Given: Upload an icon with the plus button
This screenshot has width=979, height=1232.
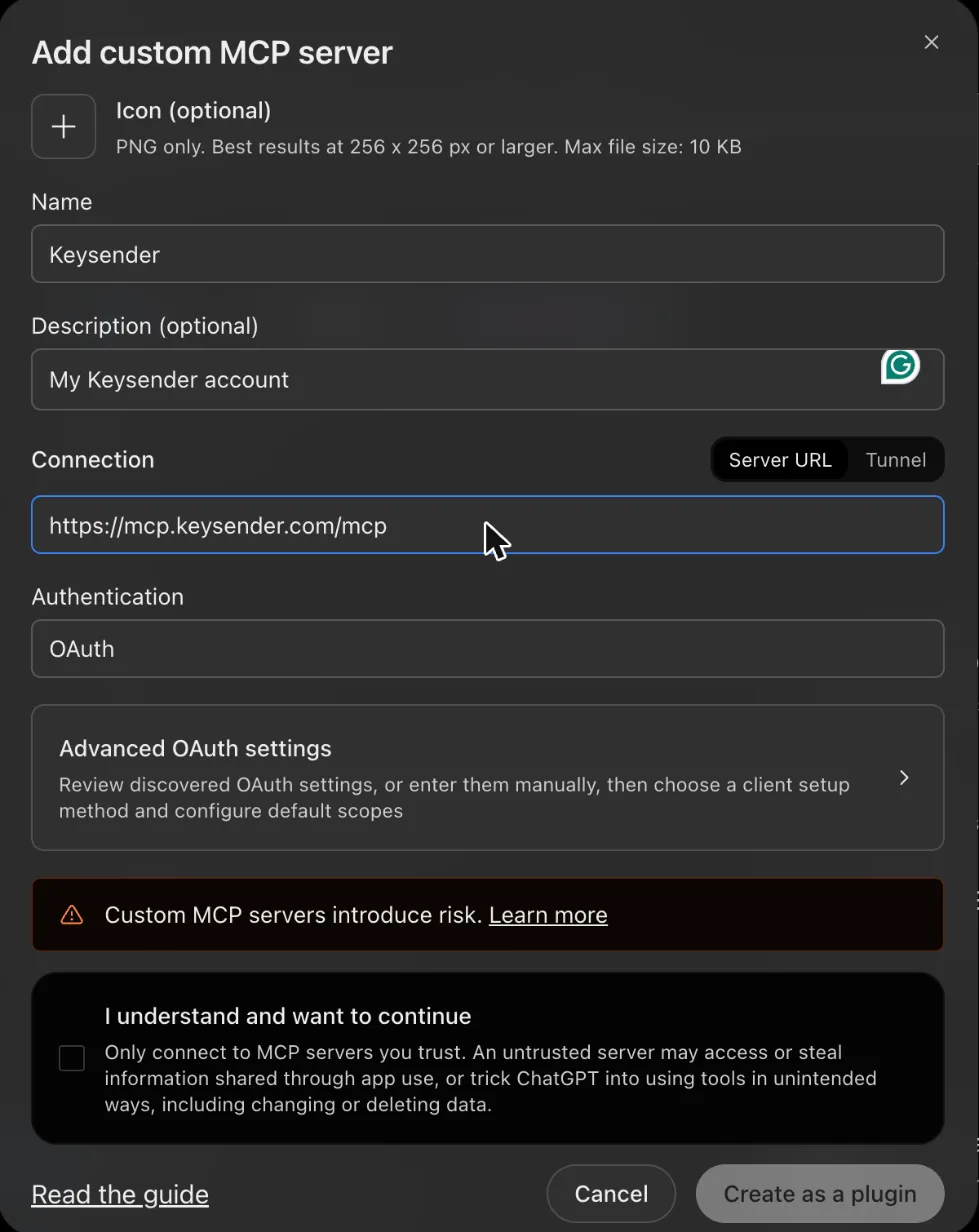Looking at the screenshot, I should [64, 127].
